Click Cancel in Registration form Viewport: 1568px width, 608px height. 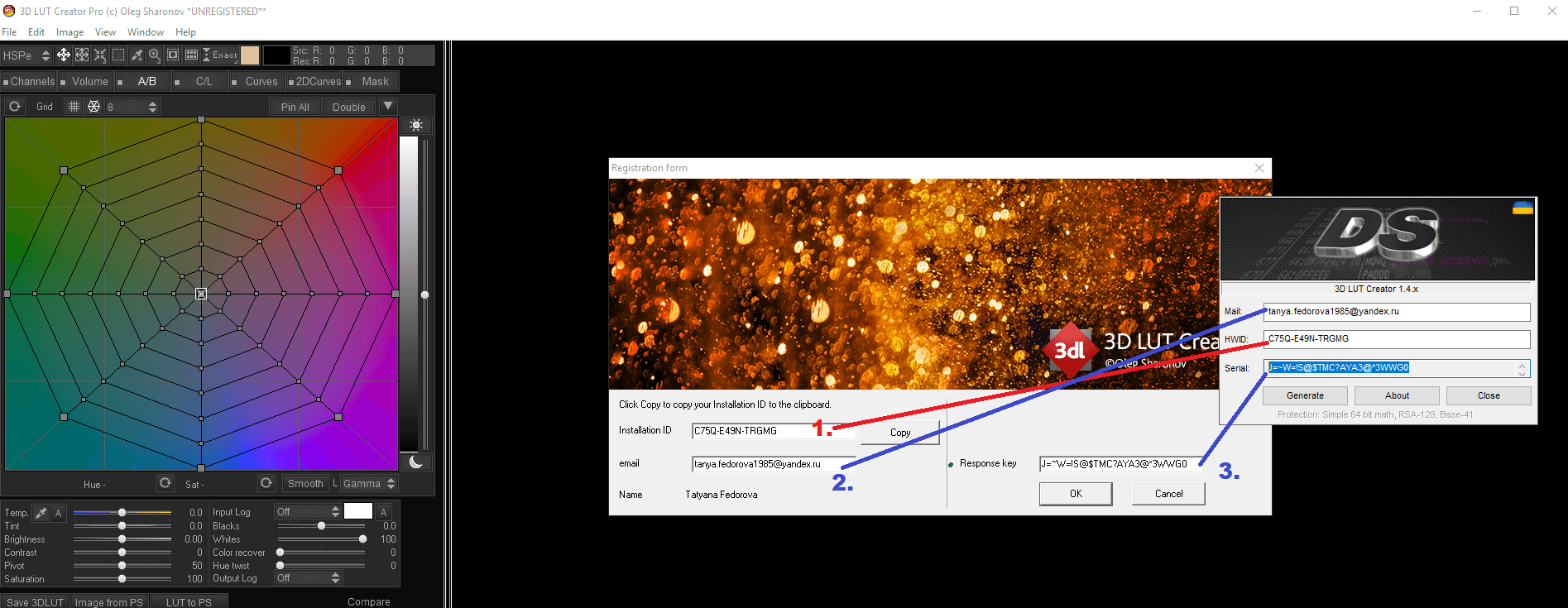(1168, 494)
